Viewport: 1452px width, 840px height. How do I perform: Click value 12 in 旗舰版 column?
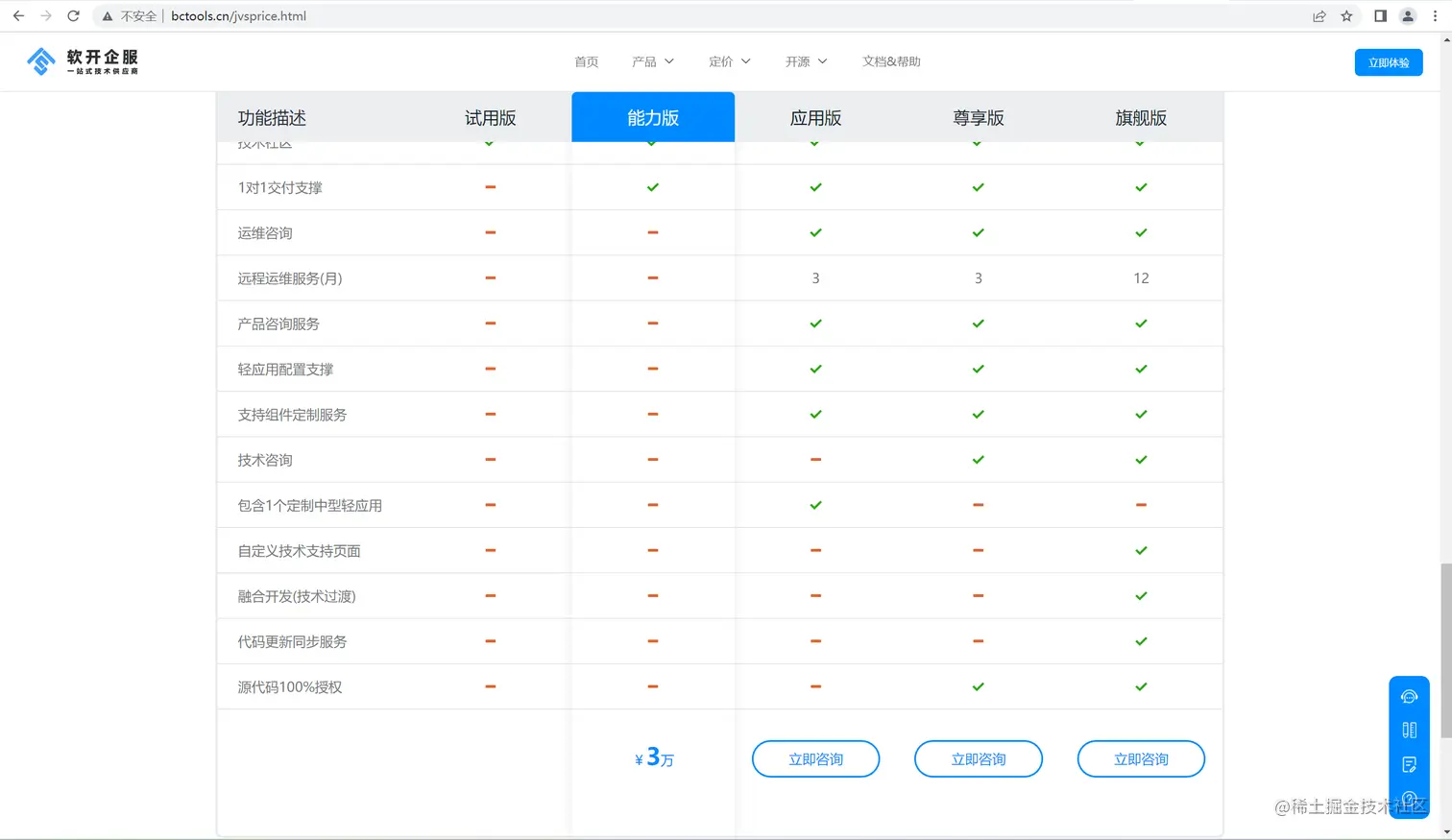click(1141, 278)
